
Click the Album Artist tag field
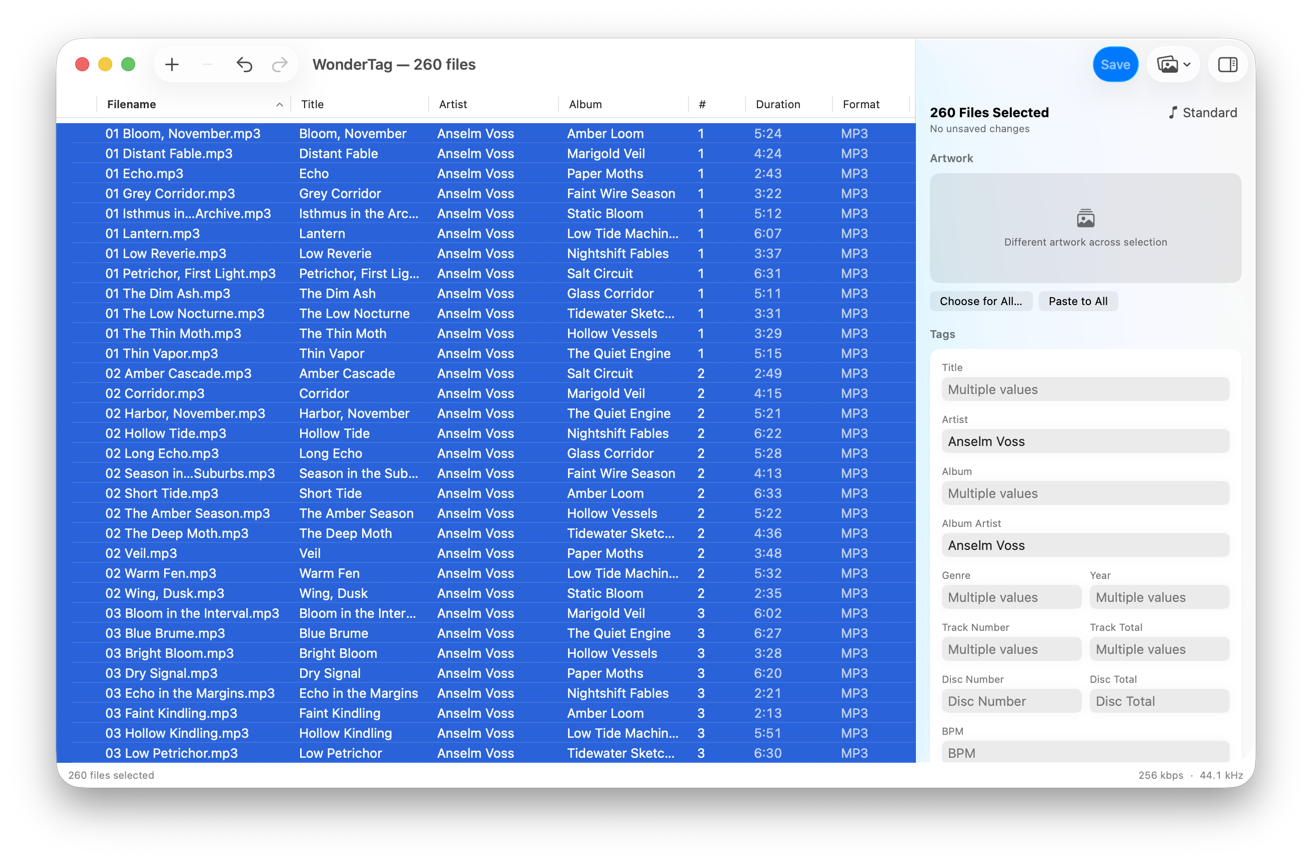pyautogui.click(x=1085, y=546)
